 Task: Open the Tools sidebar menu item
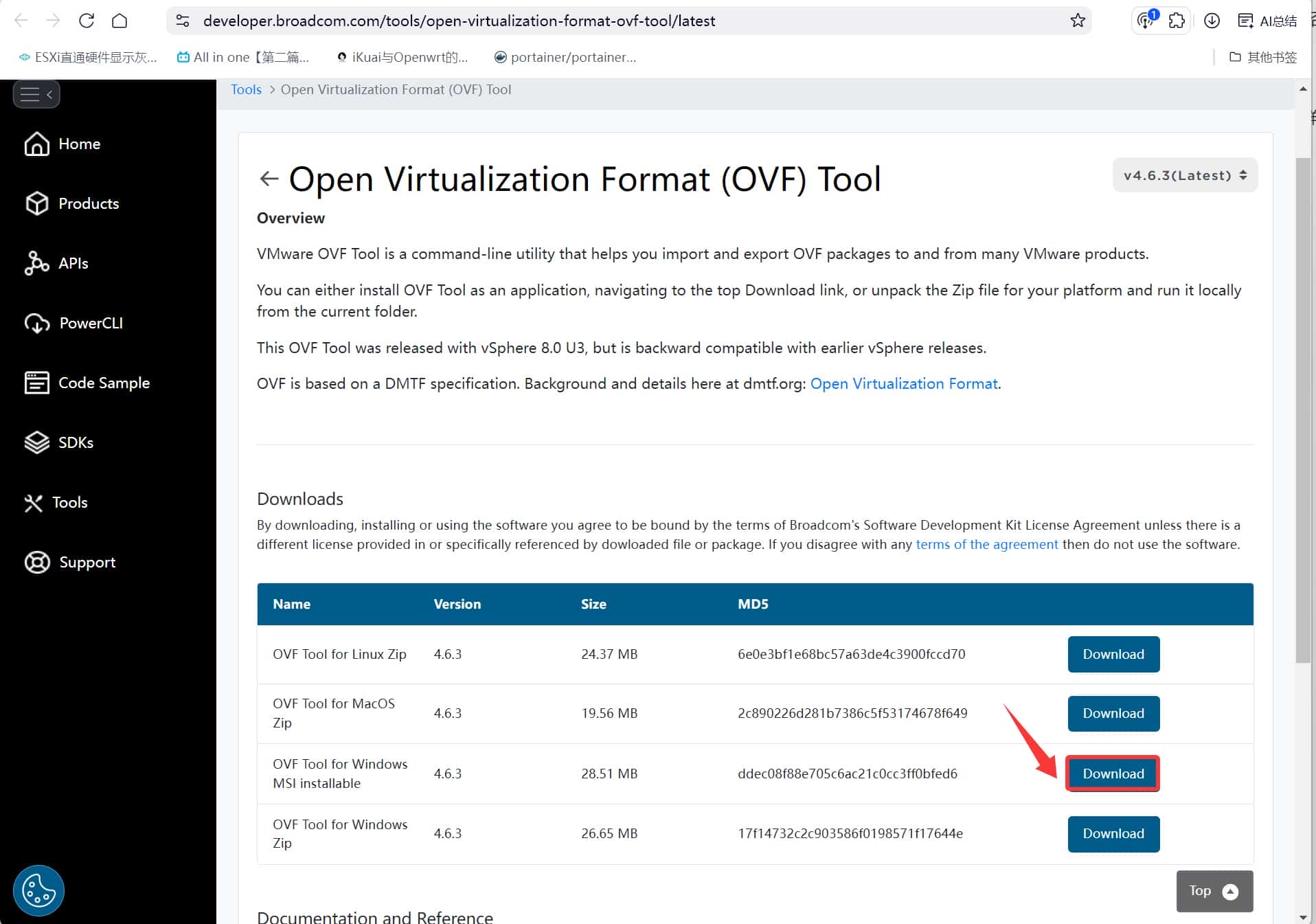coord(69,502)
